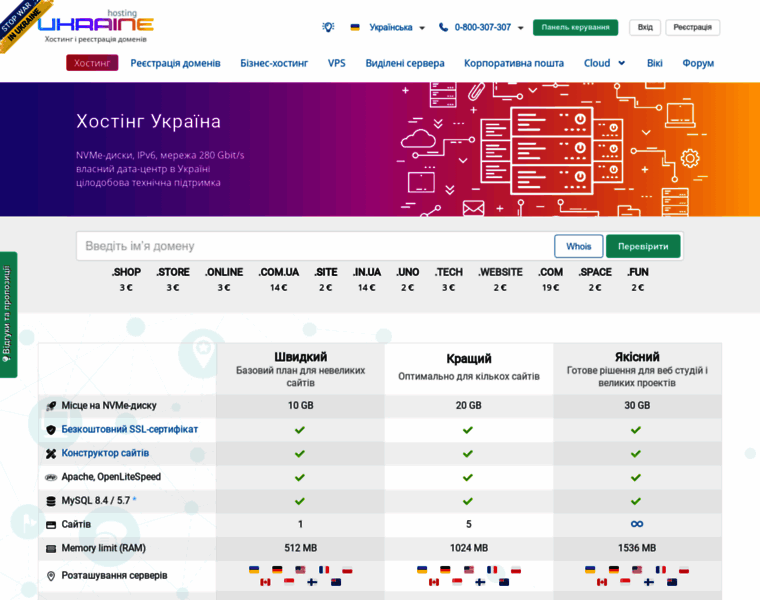Click the Ukrainian flag language icon

click(x=355, y=28)
